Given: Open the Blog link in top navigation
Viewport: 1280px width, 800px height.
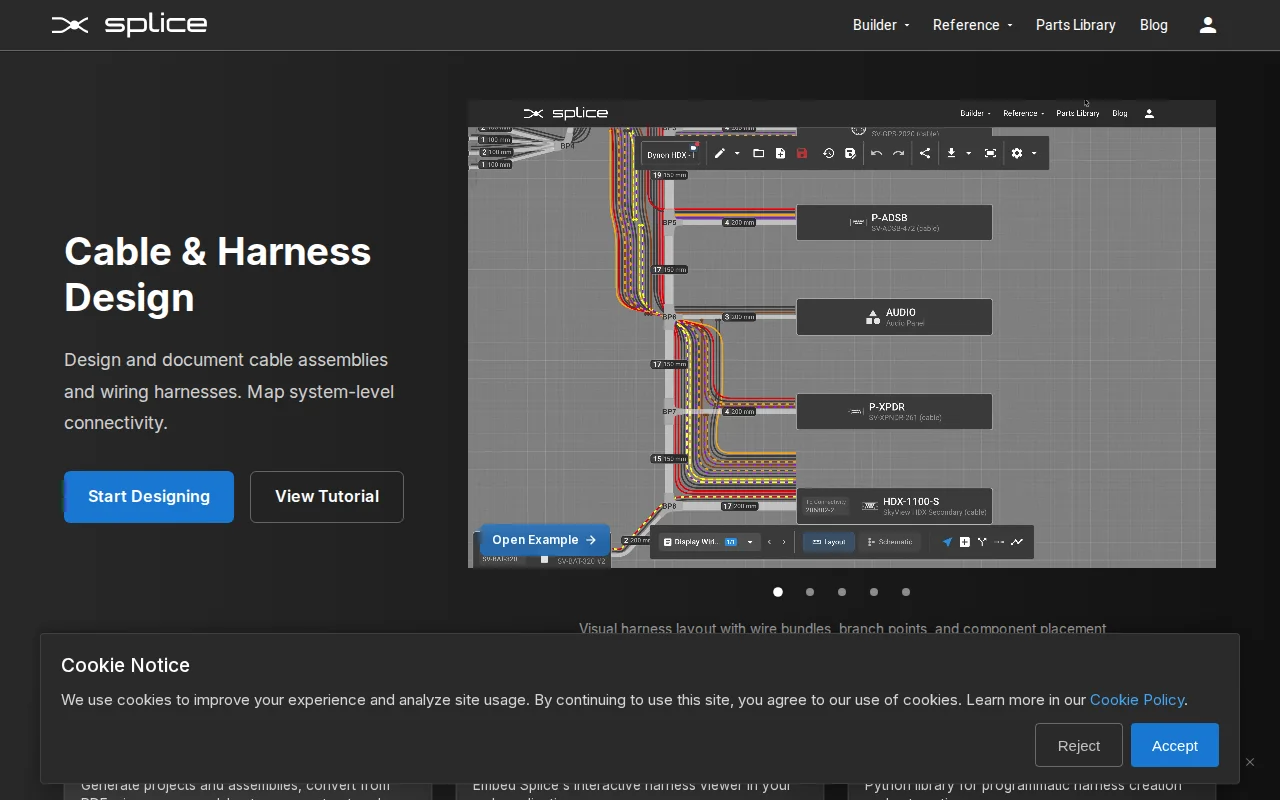Looking at the screenshot, I should point(1154,25).
